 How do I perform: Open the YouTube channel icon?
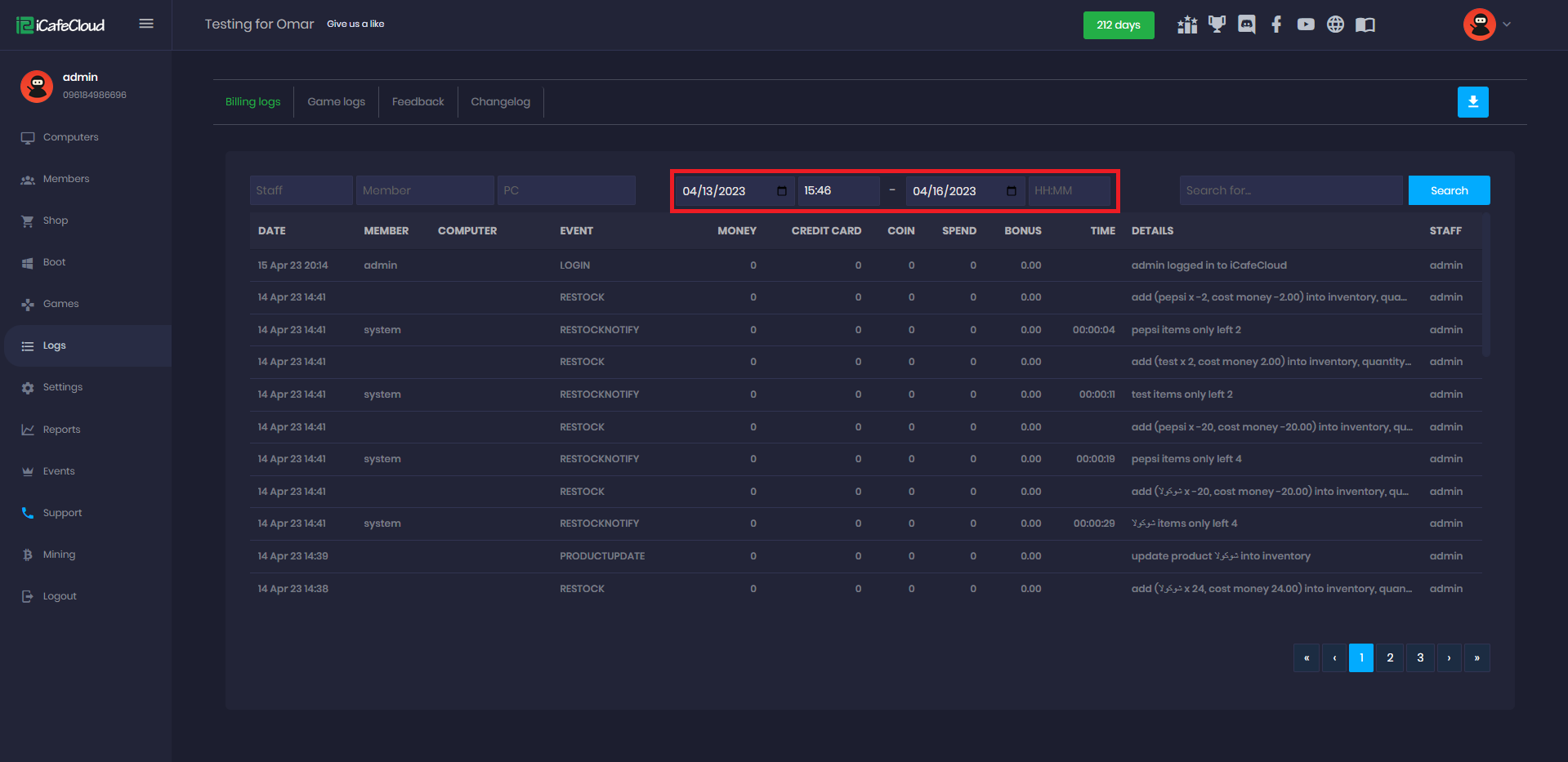pyautogui.click(x=1306, y=25)
